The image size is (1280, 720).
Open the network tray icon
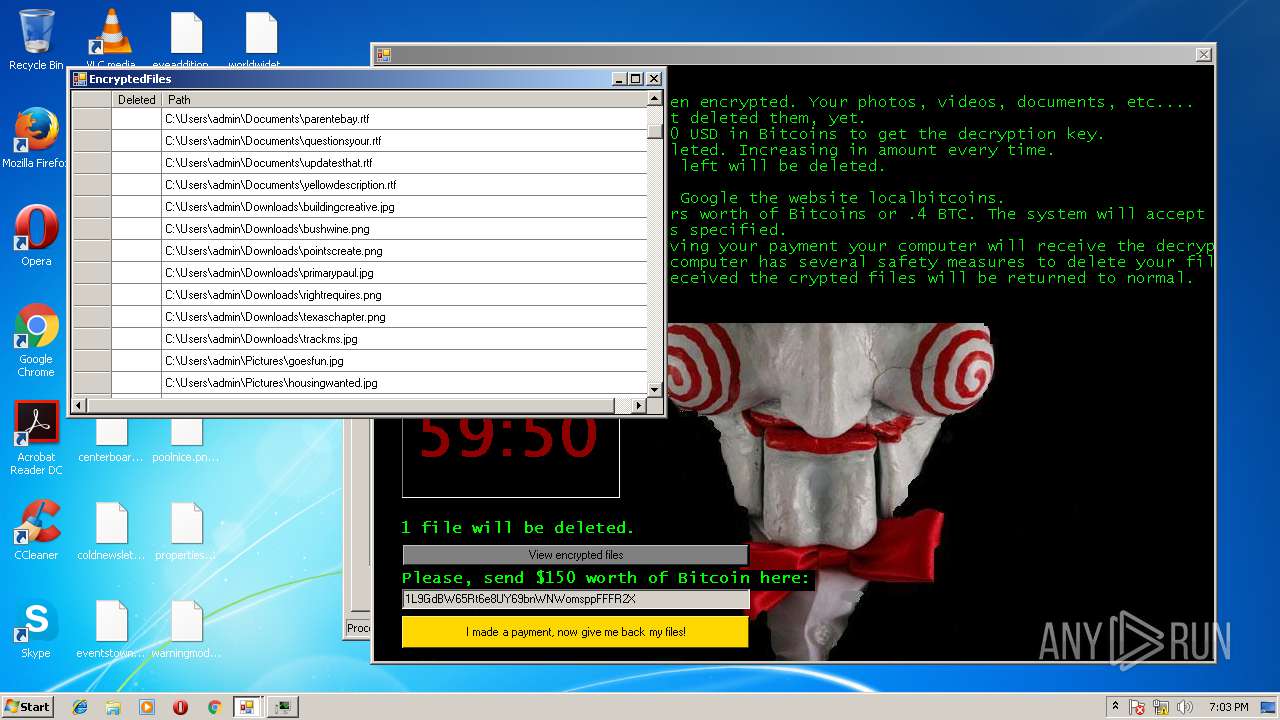(x=1161, y=707)
